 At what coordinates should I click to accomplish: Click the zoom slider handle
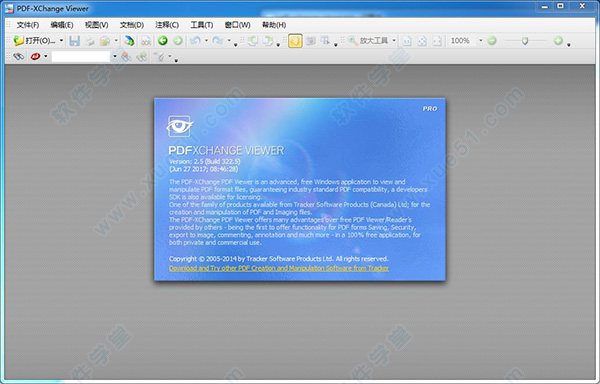[x=525, y=41]
